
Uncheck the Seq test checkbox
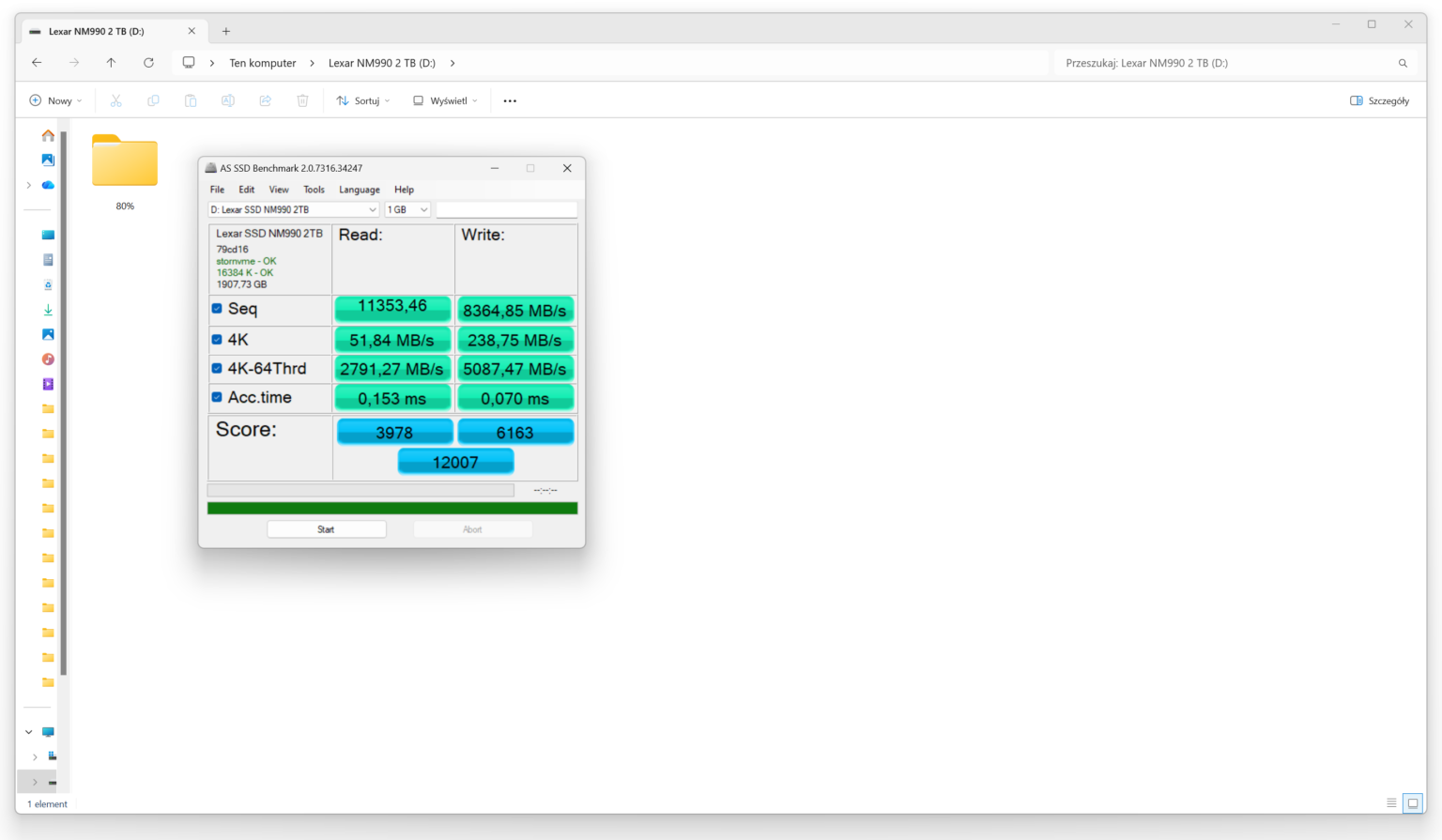coord(217,309)
